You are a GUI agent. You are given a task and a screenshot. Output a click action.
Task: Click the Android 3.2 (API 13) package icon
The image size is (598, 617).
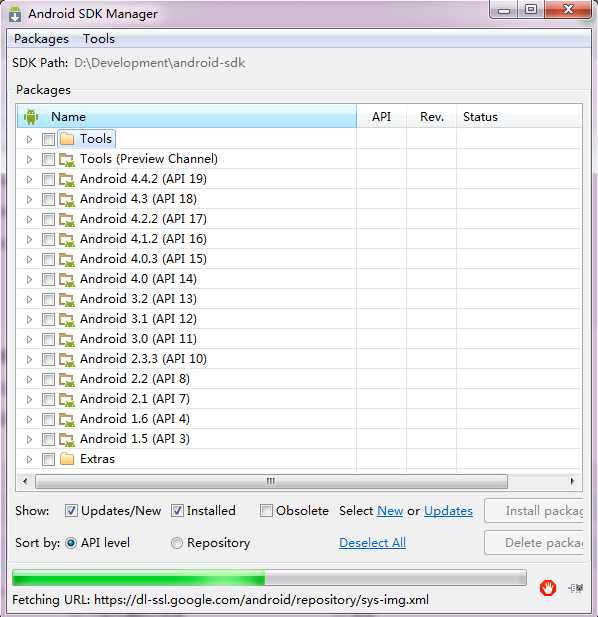coord(67,299)
